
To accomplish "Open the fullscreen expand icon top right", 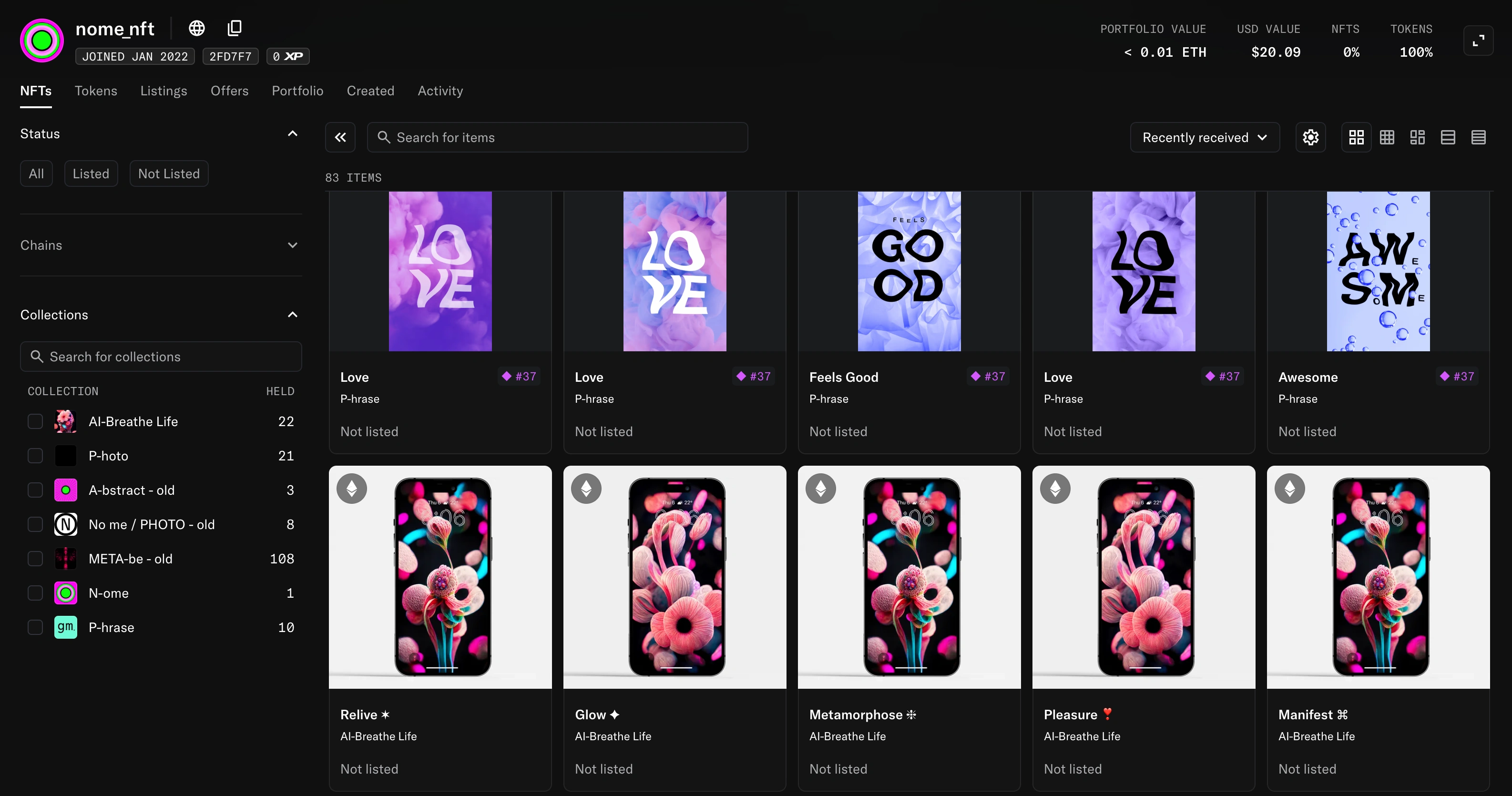I will tap(1479, 40).
